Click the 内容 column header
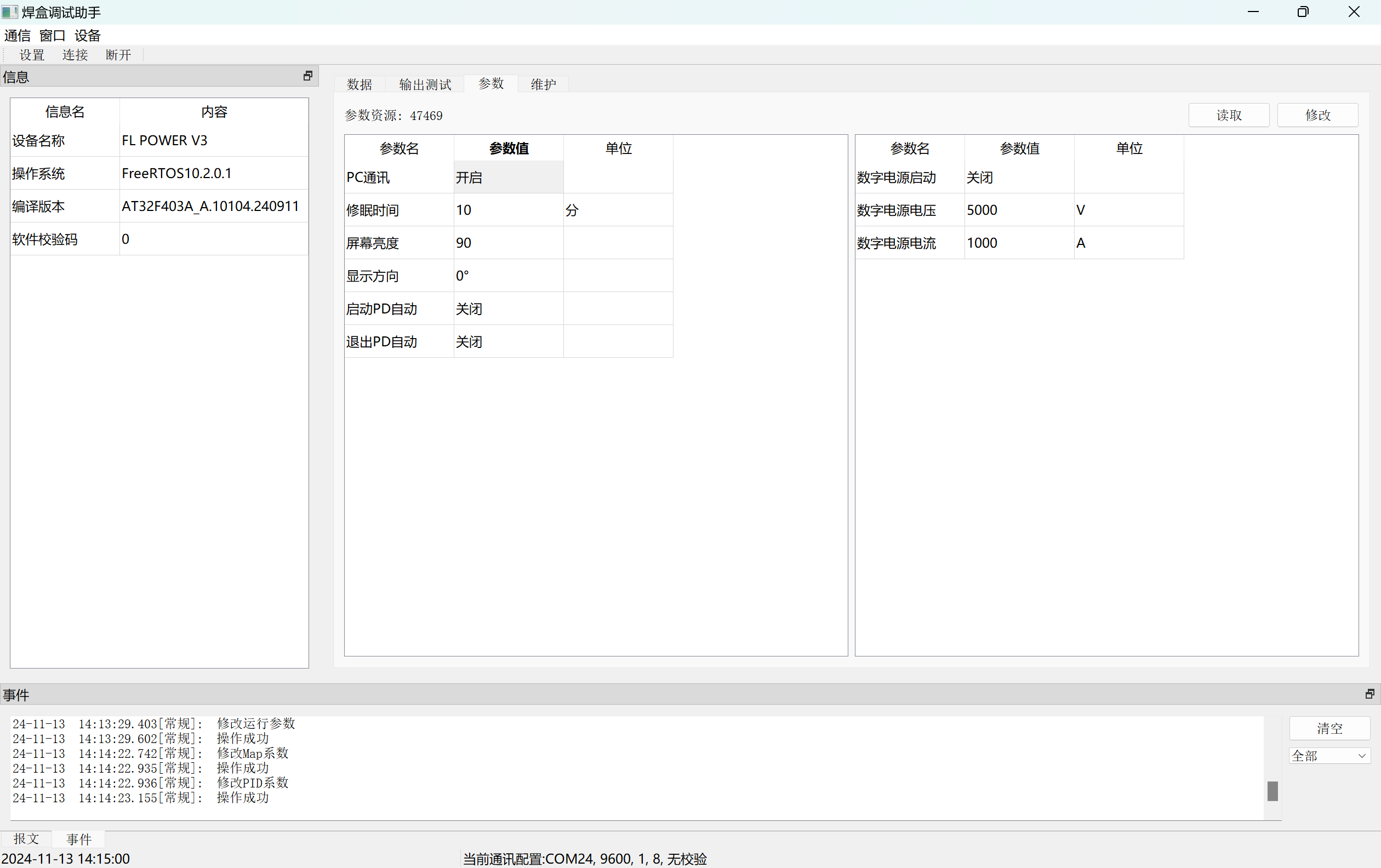Image resolution: width=1381 pixels, height=868 pixels. (x=214, y=112)
